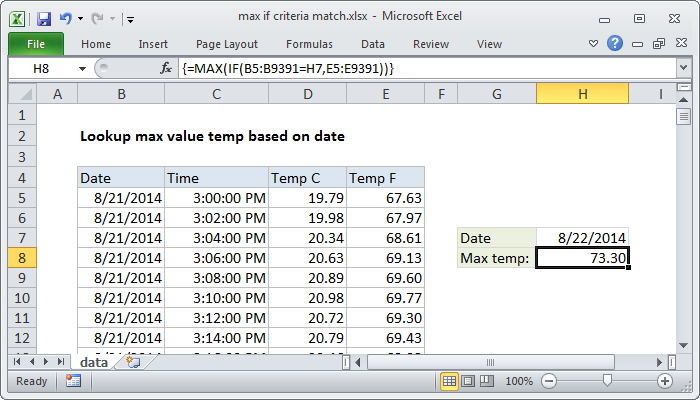
Task: Save the workbook with the floppy icon
Action: [x=44, y=19]
